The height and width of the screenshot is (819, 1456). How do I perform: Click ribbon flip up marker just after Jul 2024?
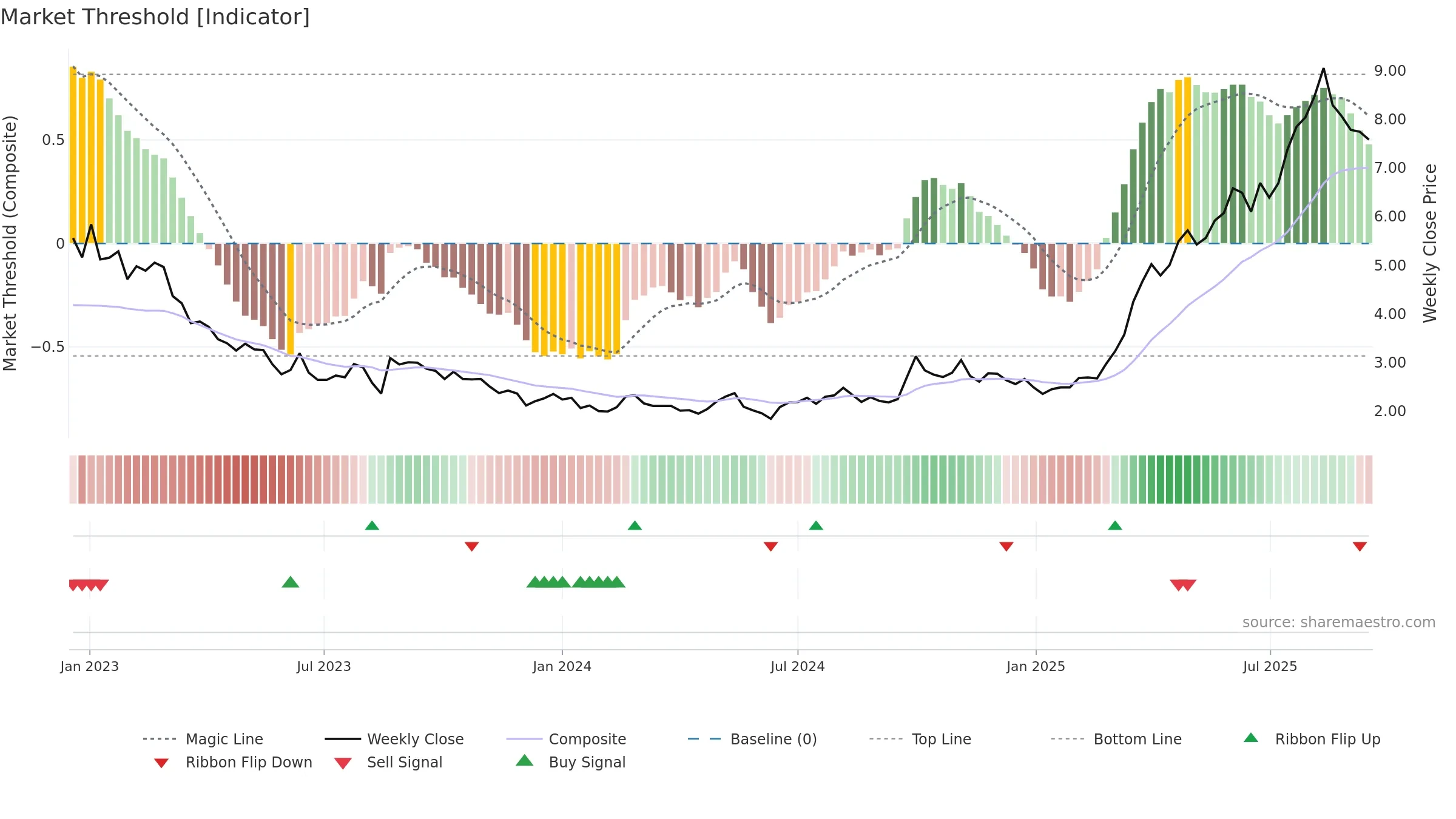(816, 525)
